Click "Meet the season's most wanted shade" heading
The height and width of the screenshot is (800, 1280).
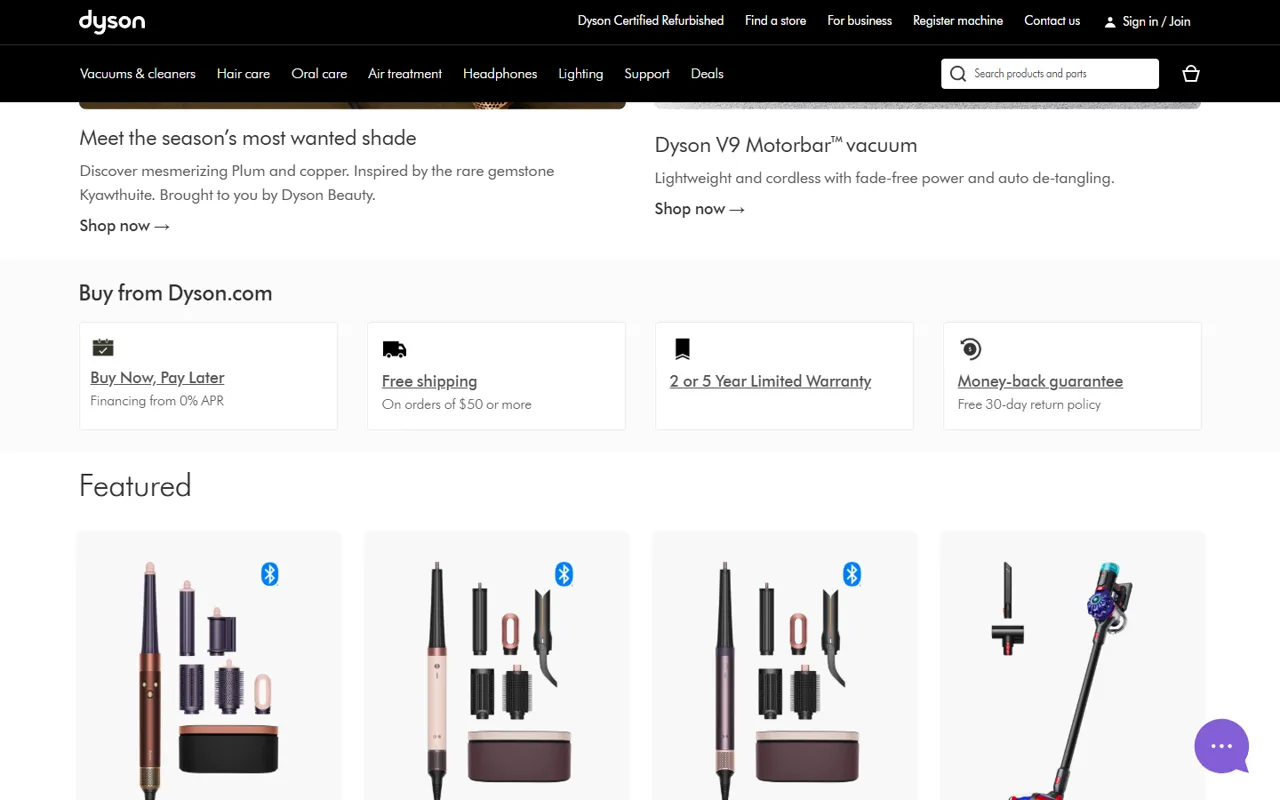[x=248, y=138]
